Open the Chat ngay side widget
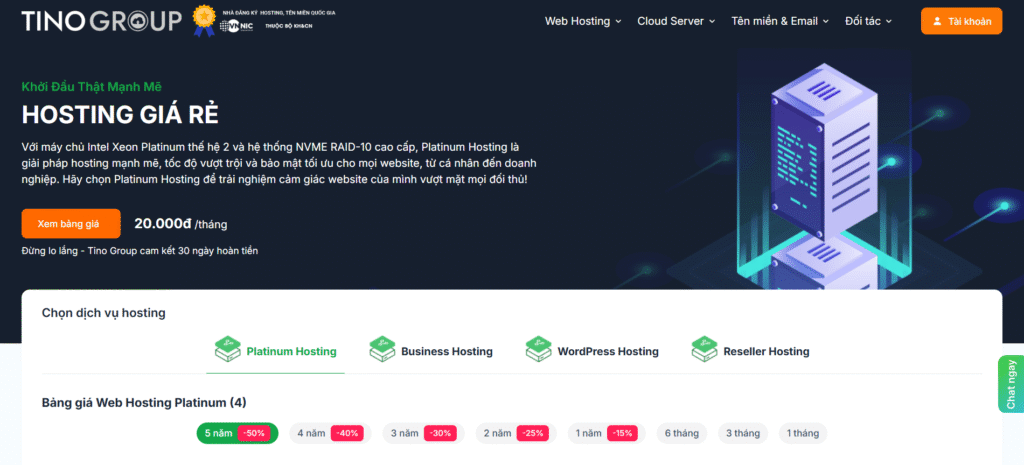This screenshot has height=465, width=1024. coord(1010,384)
